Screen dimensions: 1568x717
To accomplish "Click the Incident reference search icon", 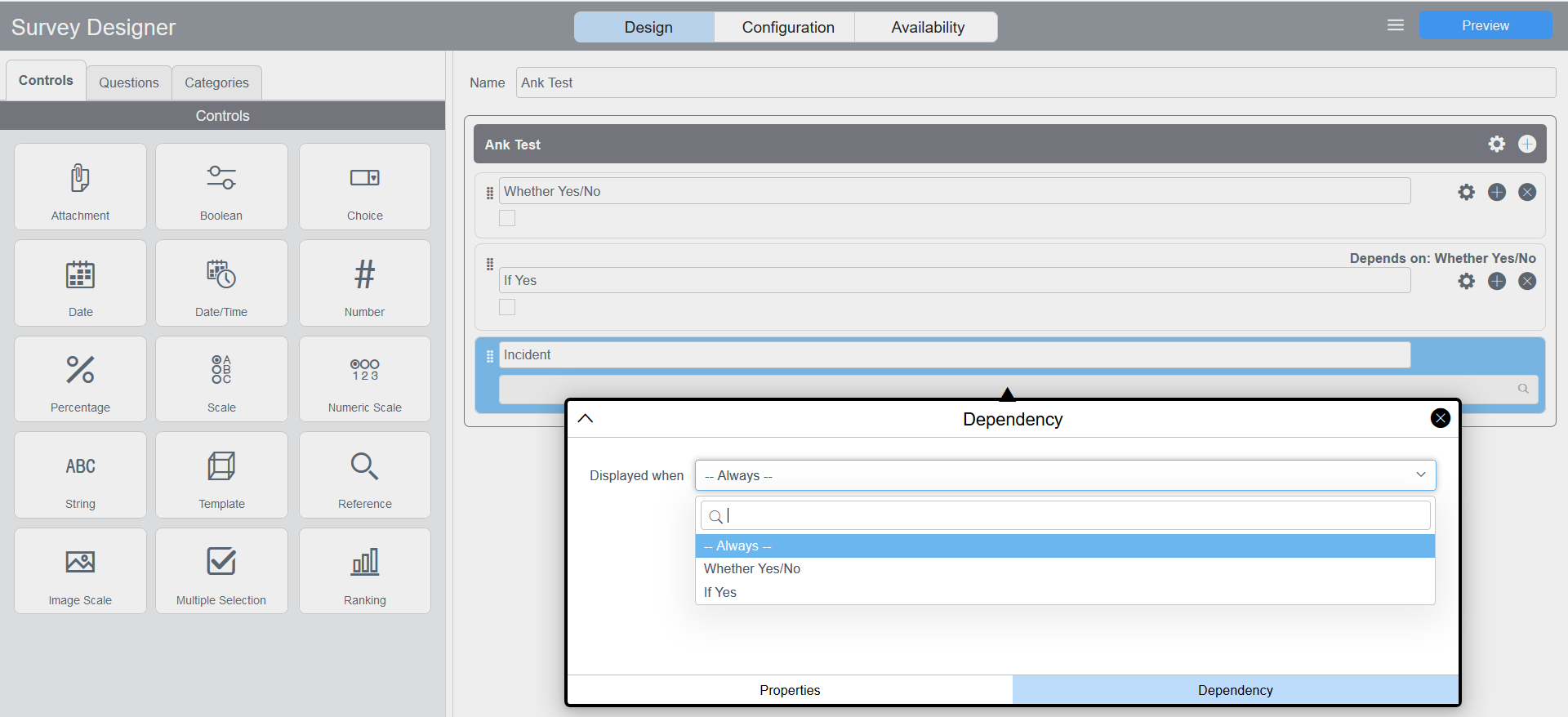I will [1523, 389].
